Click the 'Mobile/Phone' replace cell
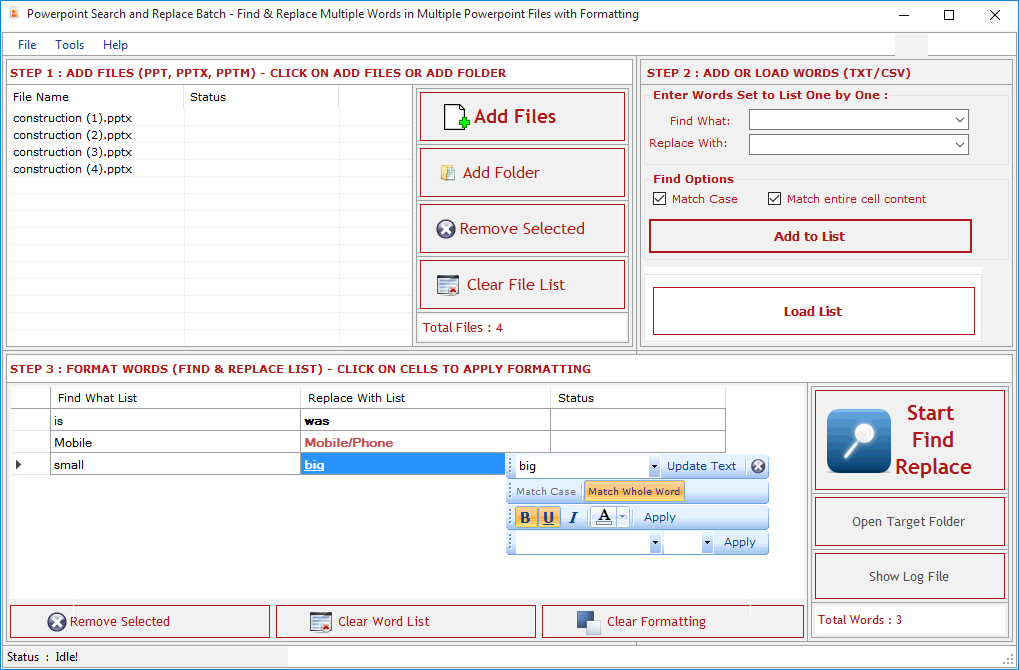Image resolution: width=1019 pixels, height=670 pixels. click(426, 443)
